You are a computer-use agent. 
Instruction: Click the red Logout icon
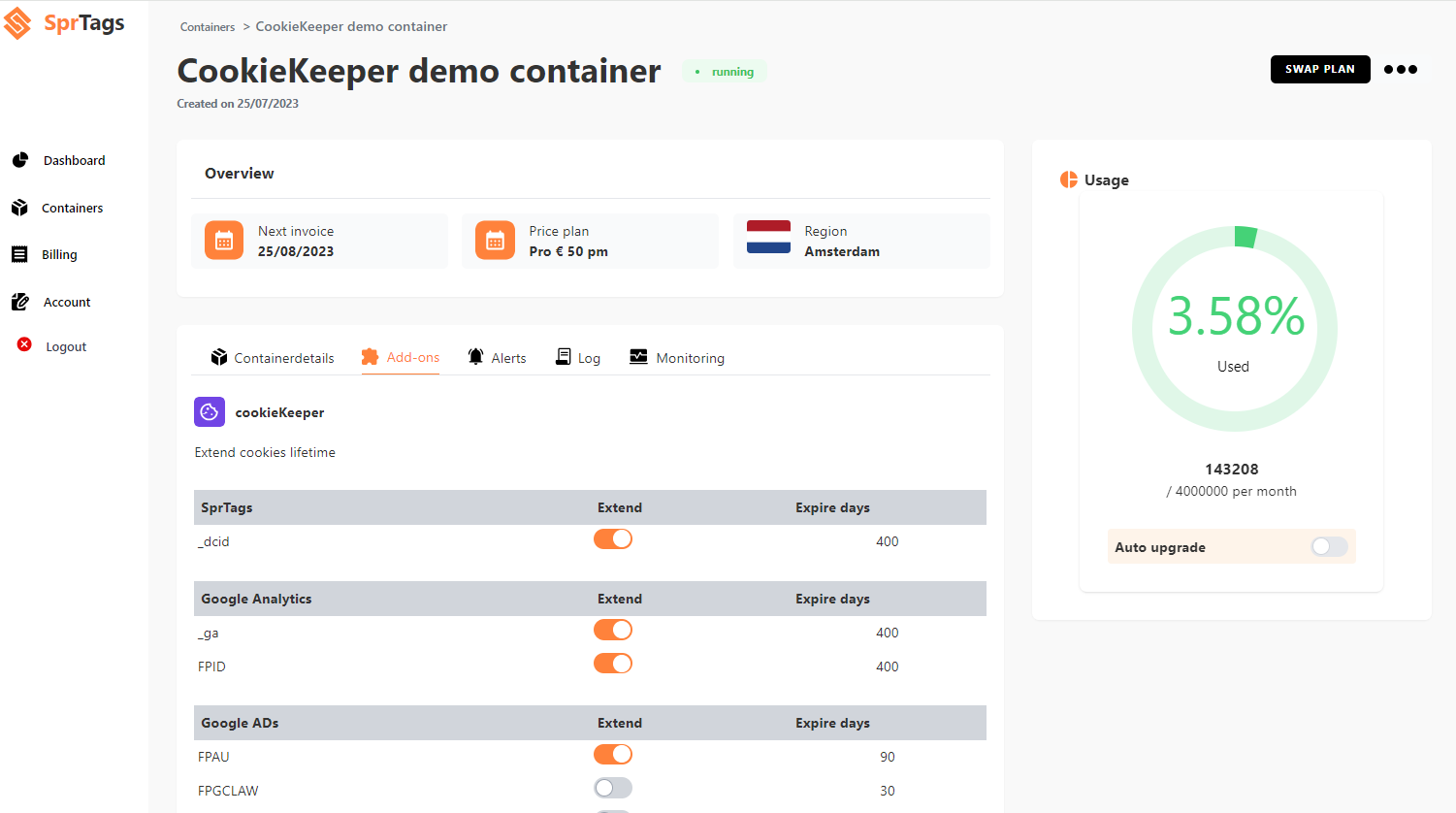tap(23, 346)
